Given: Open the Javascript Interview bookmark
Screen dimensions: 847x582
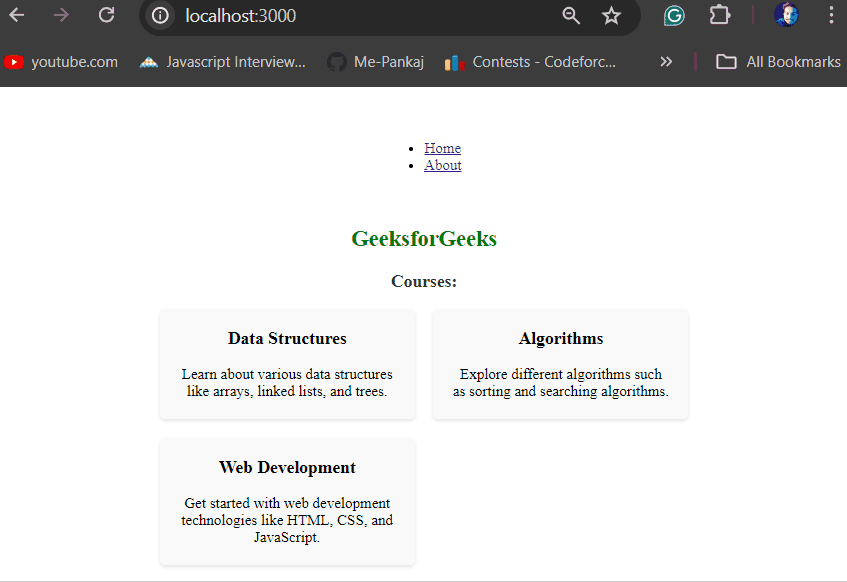Looking at the screenshot, I should [x=223, y=62].
